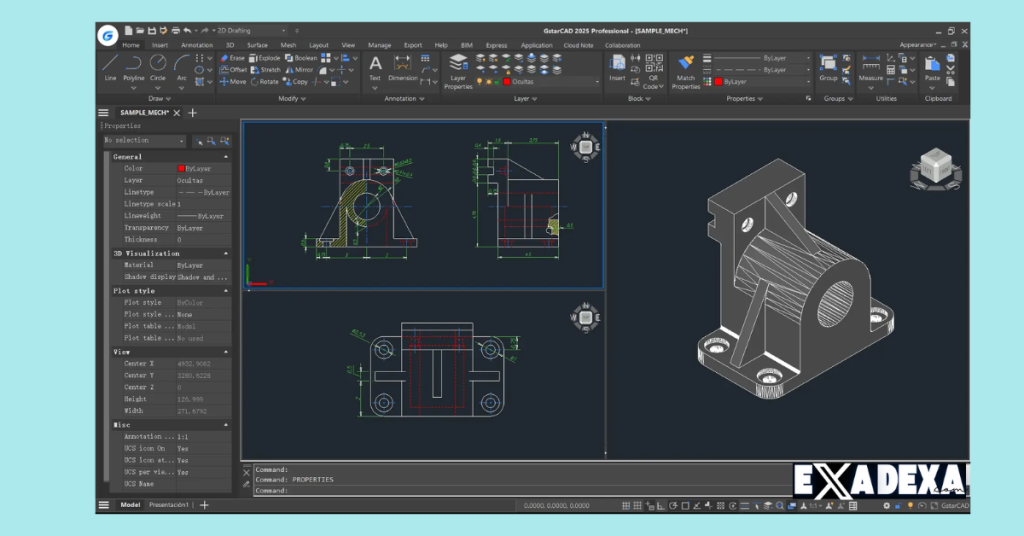Open the 2D Drafting workspace dropdown

pos(251,31)
